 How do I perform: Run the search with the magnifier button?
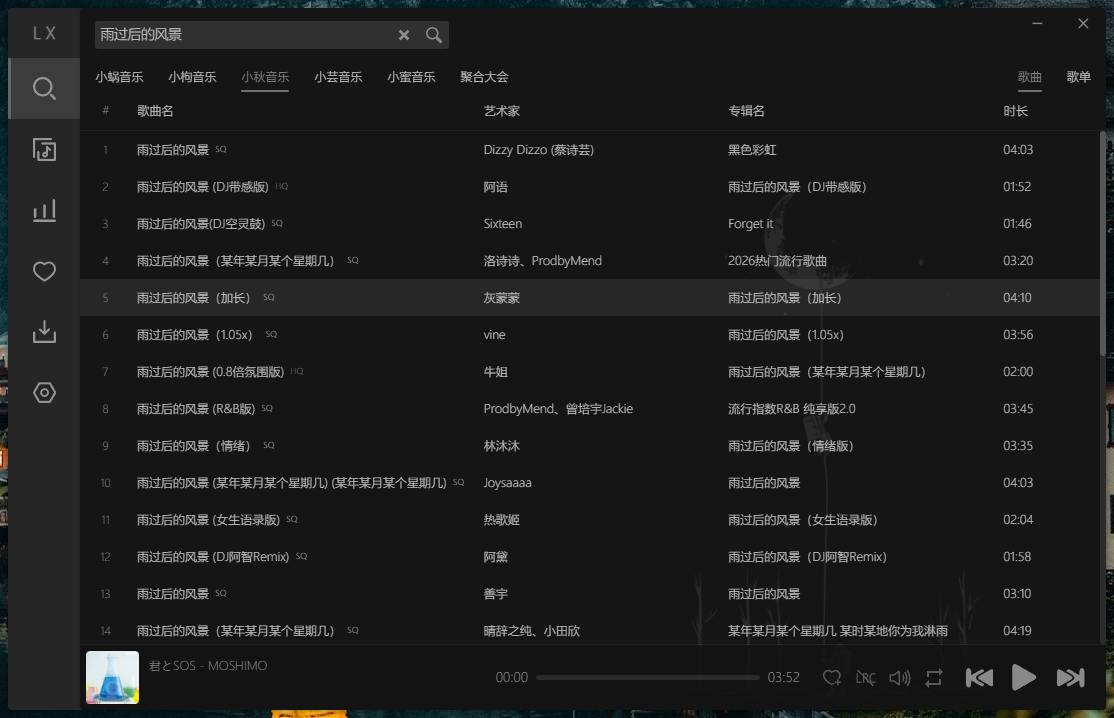(433, 35)
